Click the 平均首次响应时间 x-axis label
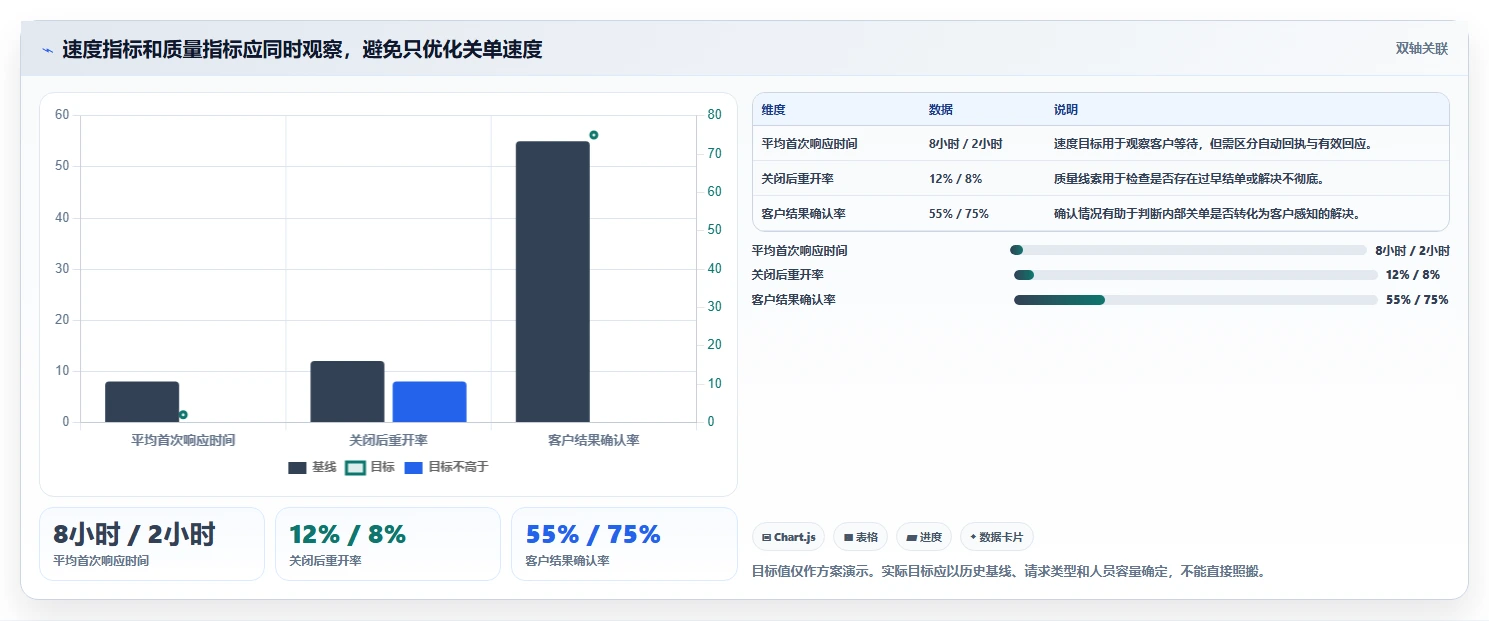This screenshot has height=621, width=1489. (x=183, y=440)
